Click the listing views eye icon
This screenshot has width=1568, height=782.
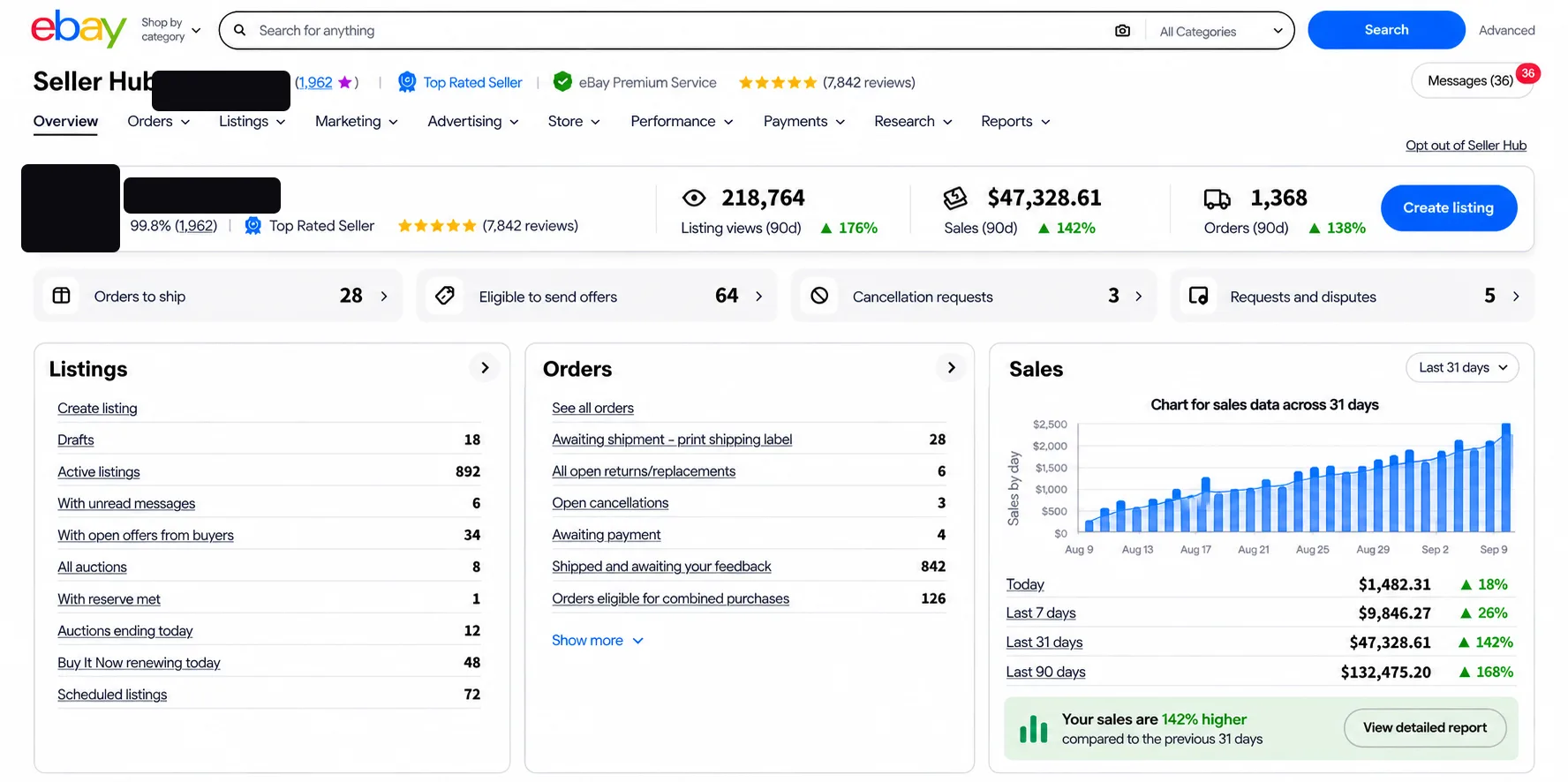tap(694, 198)
